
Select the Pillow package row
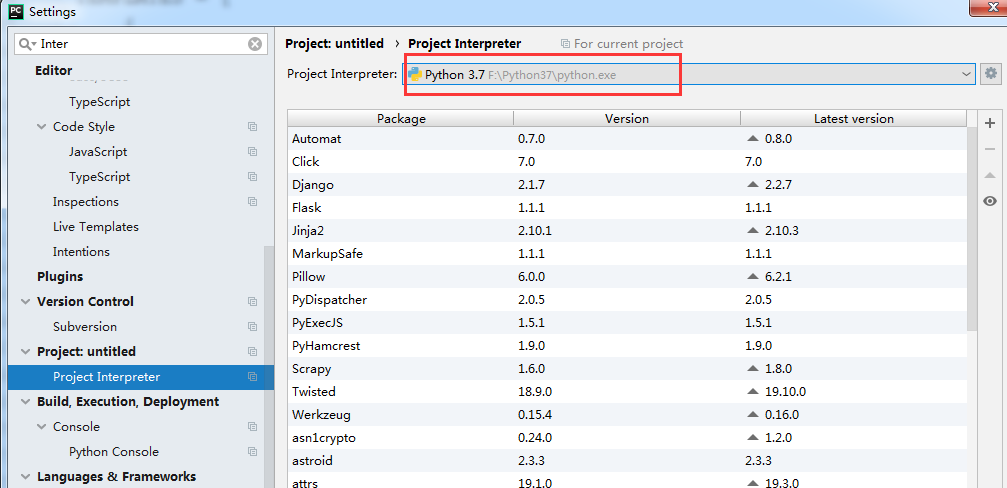click(x=627, y=277)
